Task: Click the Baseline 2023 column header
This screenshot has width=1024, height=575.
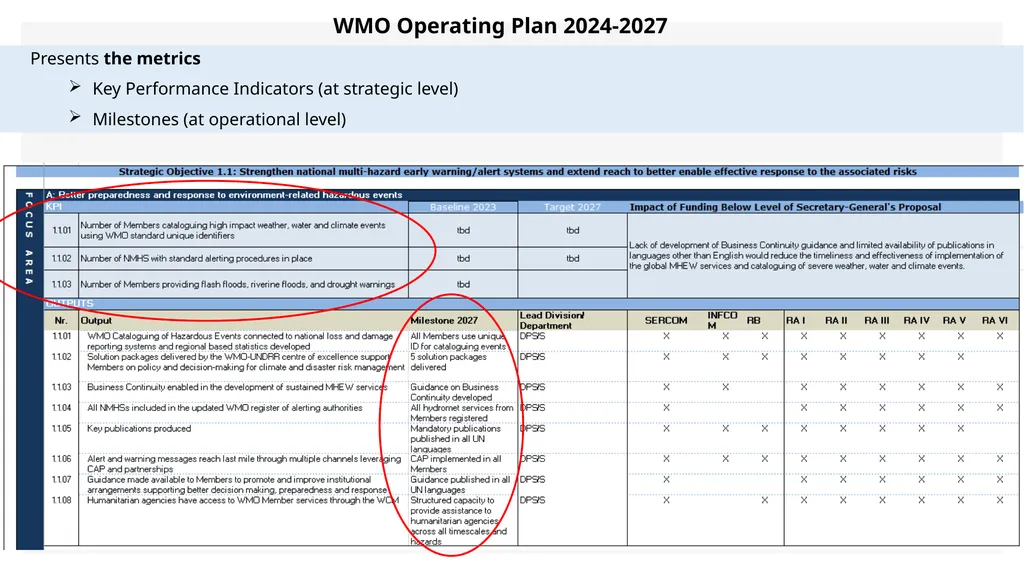Action: 463,207
